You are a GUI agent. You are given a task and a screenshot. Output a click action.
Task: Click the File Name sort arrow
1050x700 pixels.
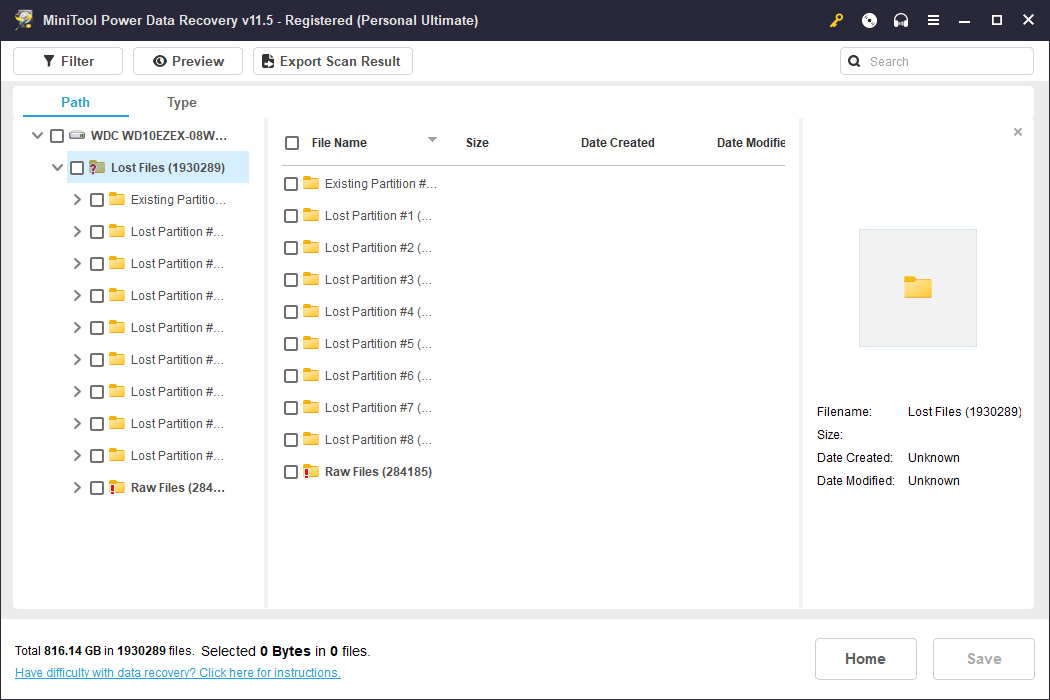click(x=433, y=139)
